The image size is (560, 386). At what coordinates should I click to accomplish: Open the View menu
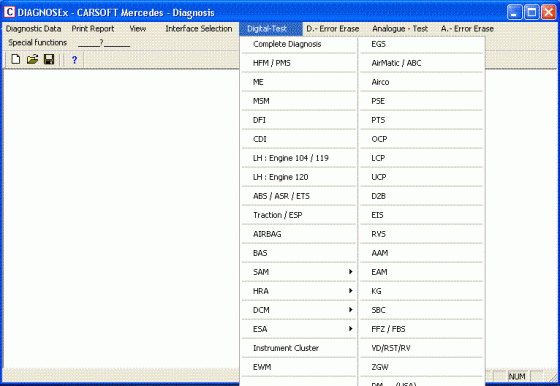(138, 29)
